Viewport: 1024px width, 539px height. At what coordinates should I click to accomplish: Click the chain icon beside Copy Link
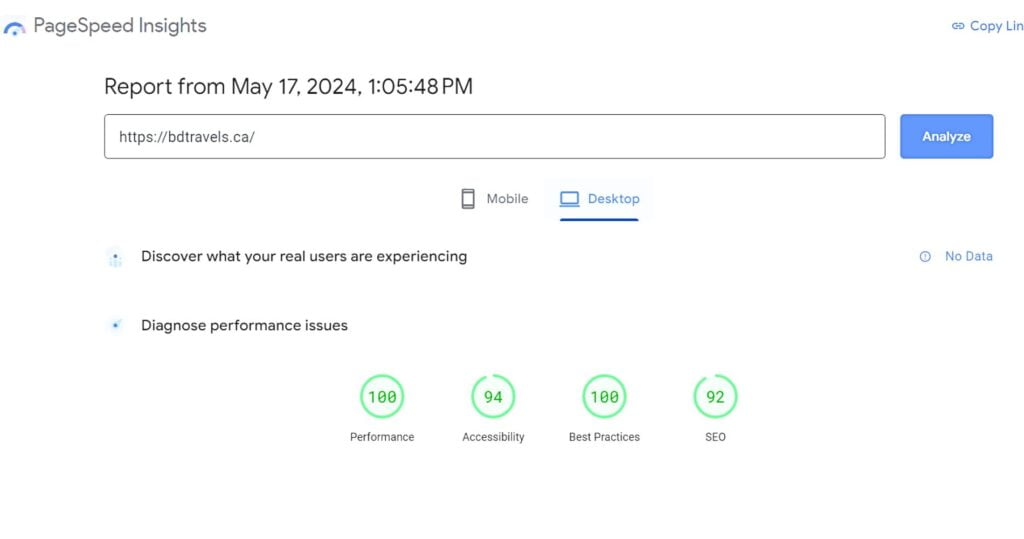[x=958, y=26]
